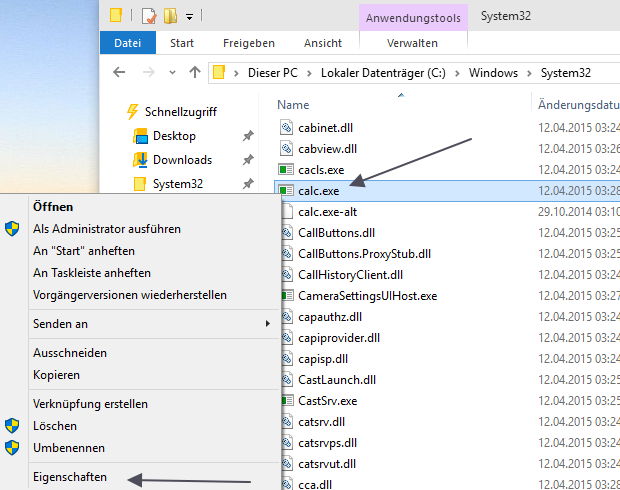
Task: Select CastLaunch.dll file
Action: (337, 380)
